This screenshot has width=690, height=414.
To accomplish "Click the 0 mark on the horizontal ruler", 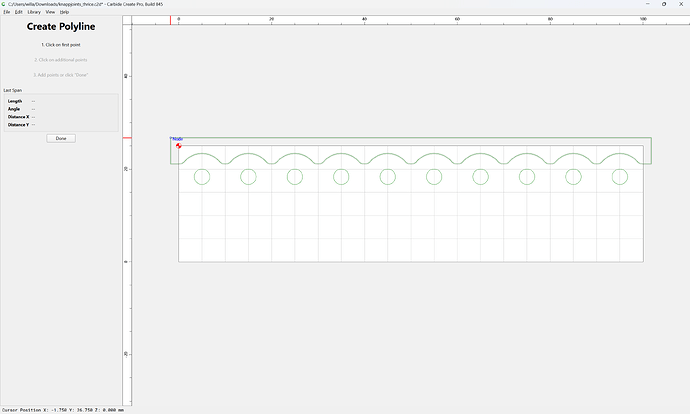I will pos(179,19).
